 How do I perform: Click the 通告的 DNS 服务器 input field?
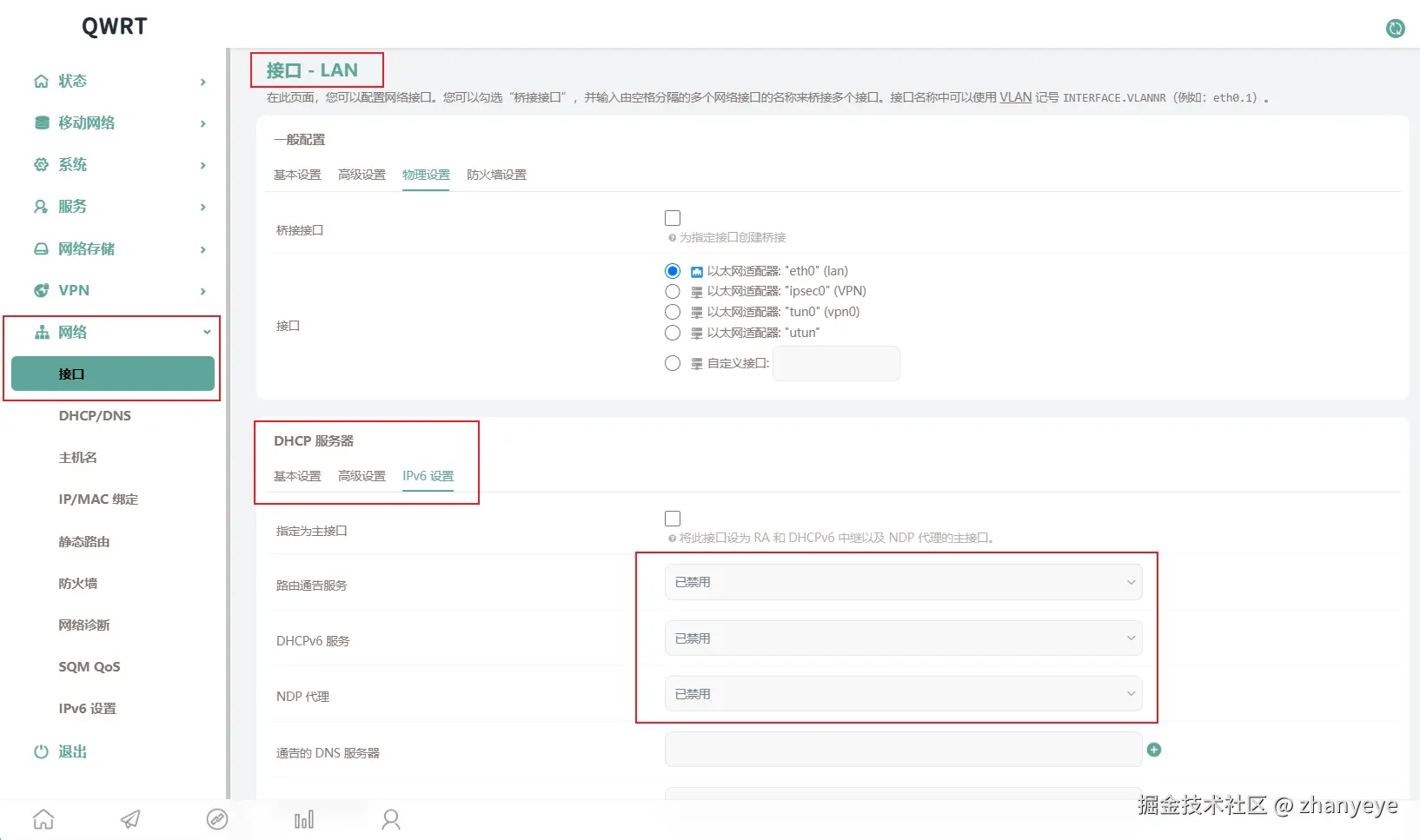click(903, 750)
